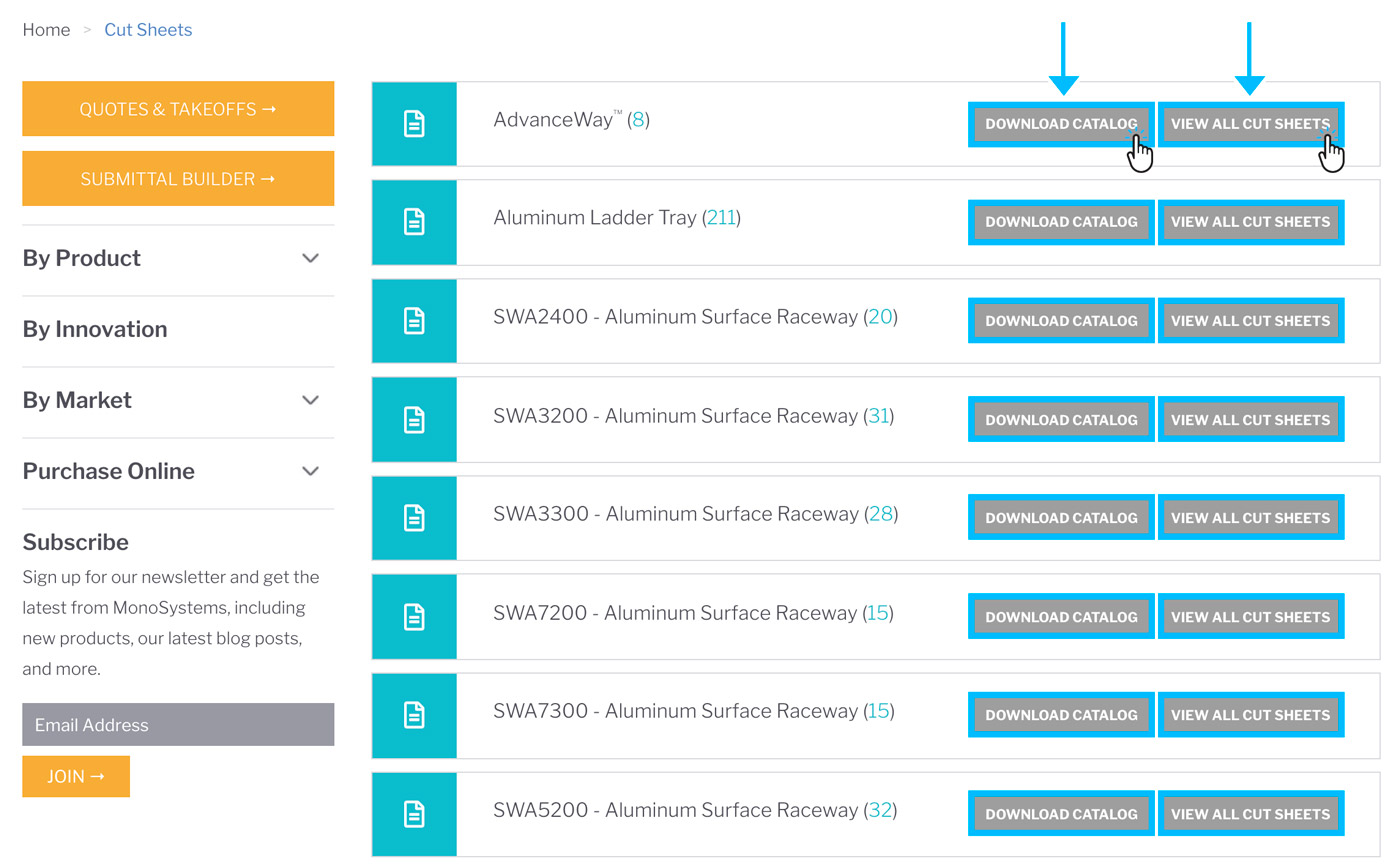This screenshot has height=868, width=1400.
Task: Expand the By Market section chevron
Action: click(x=311, y=400)
